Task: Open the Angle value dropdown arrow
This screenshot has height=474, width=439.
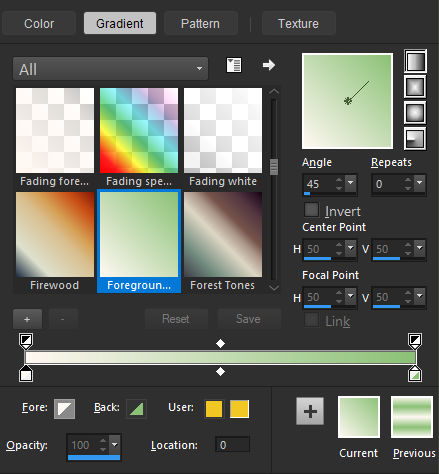Action: click(351, 183)
